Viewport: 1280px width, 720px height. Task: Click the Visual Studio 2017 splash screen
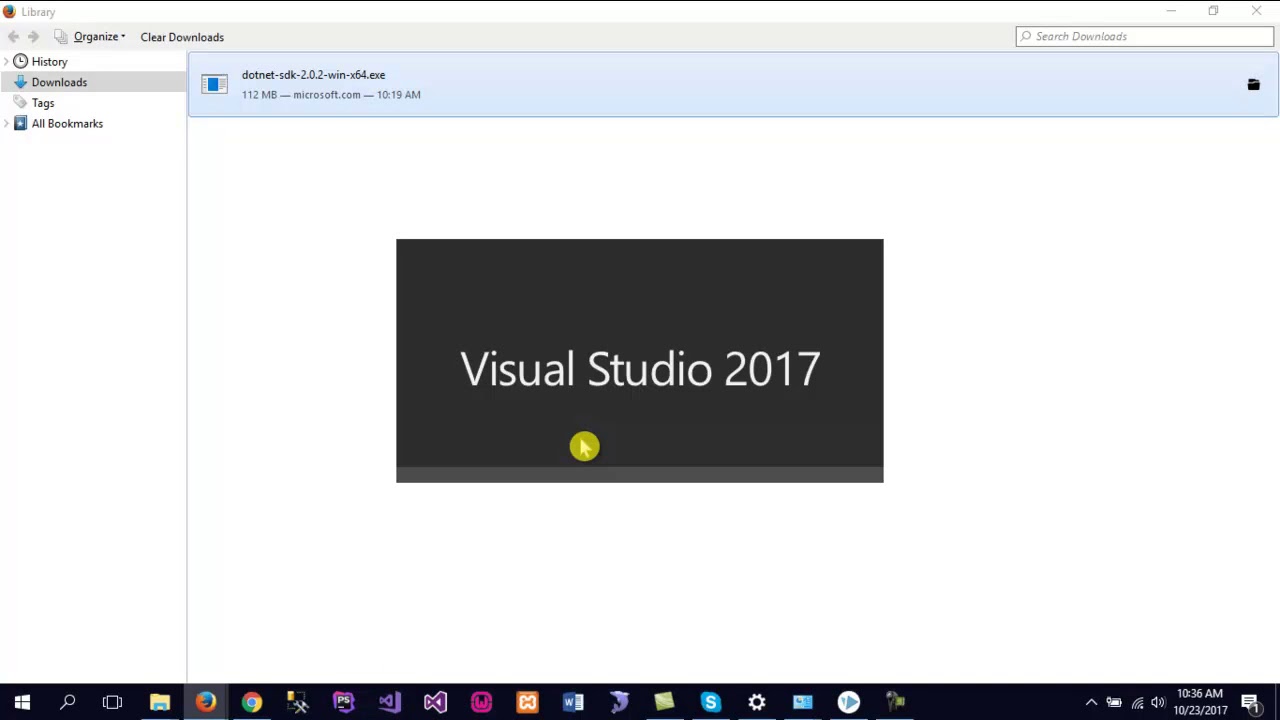640,360
